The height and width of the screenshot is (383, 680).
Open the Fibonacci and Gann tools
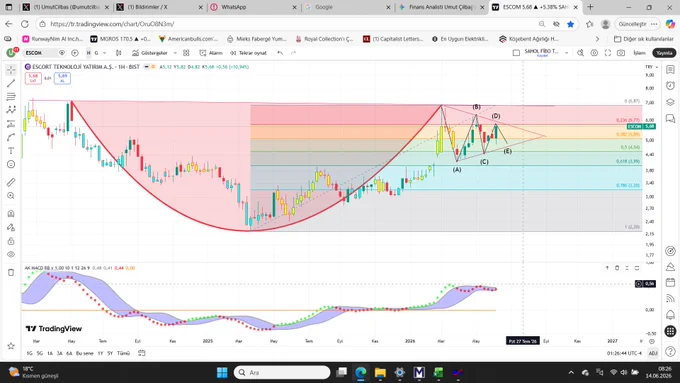(x=11, y=97)
